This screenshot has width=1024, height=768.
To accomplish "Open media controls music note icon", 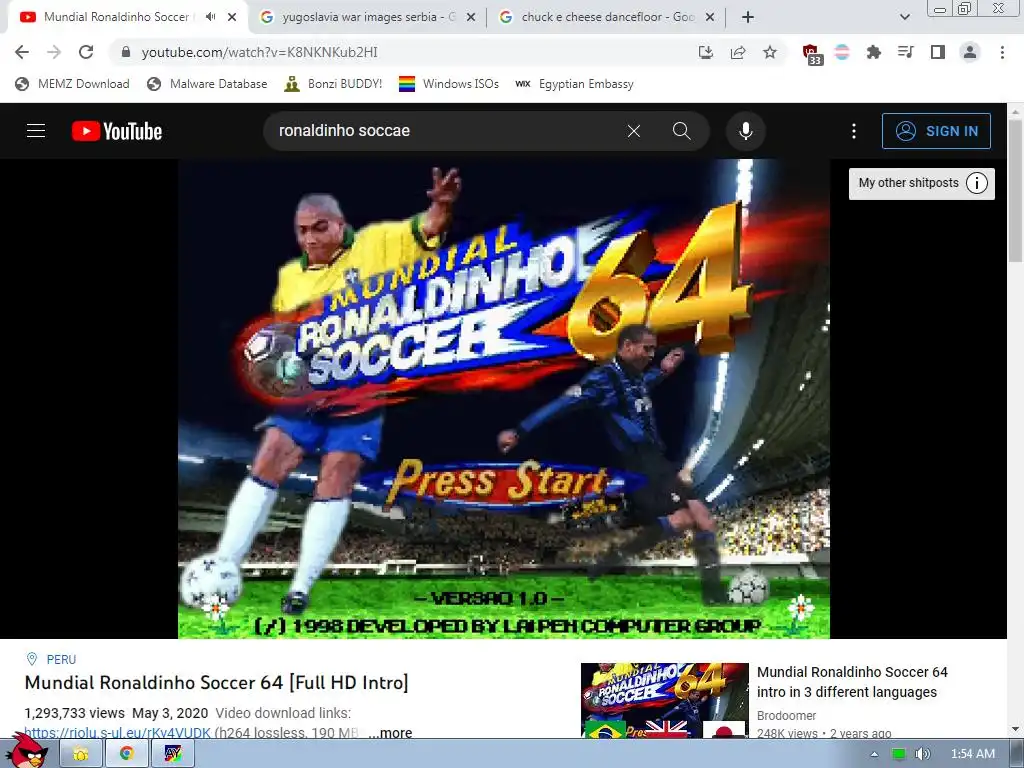I will [x=905, y=52].
